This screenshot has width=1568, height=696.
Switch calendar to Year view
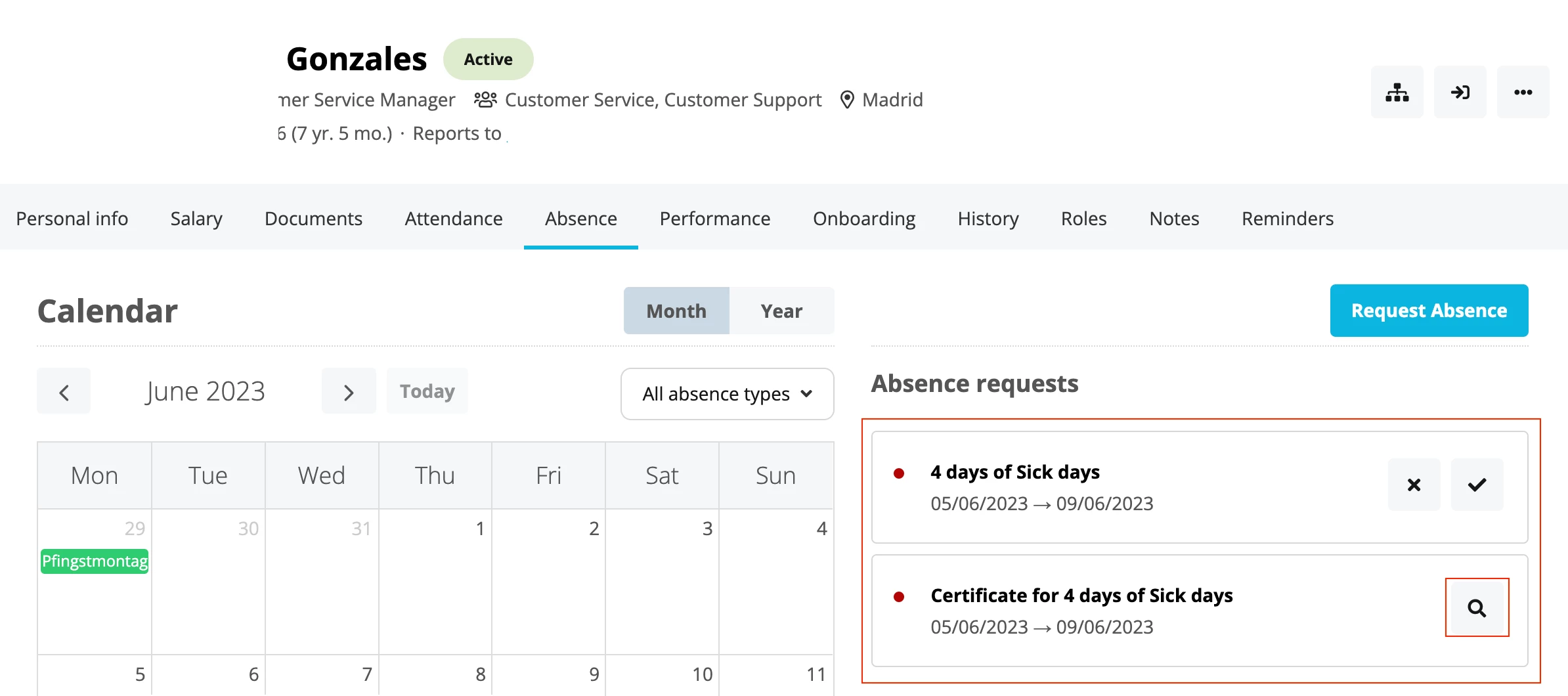pos(781,311)
